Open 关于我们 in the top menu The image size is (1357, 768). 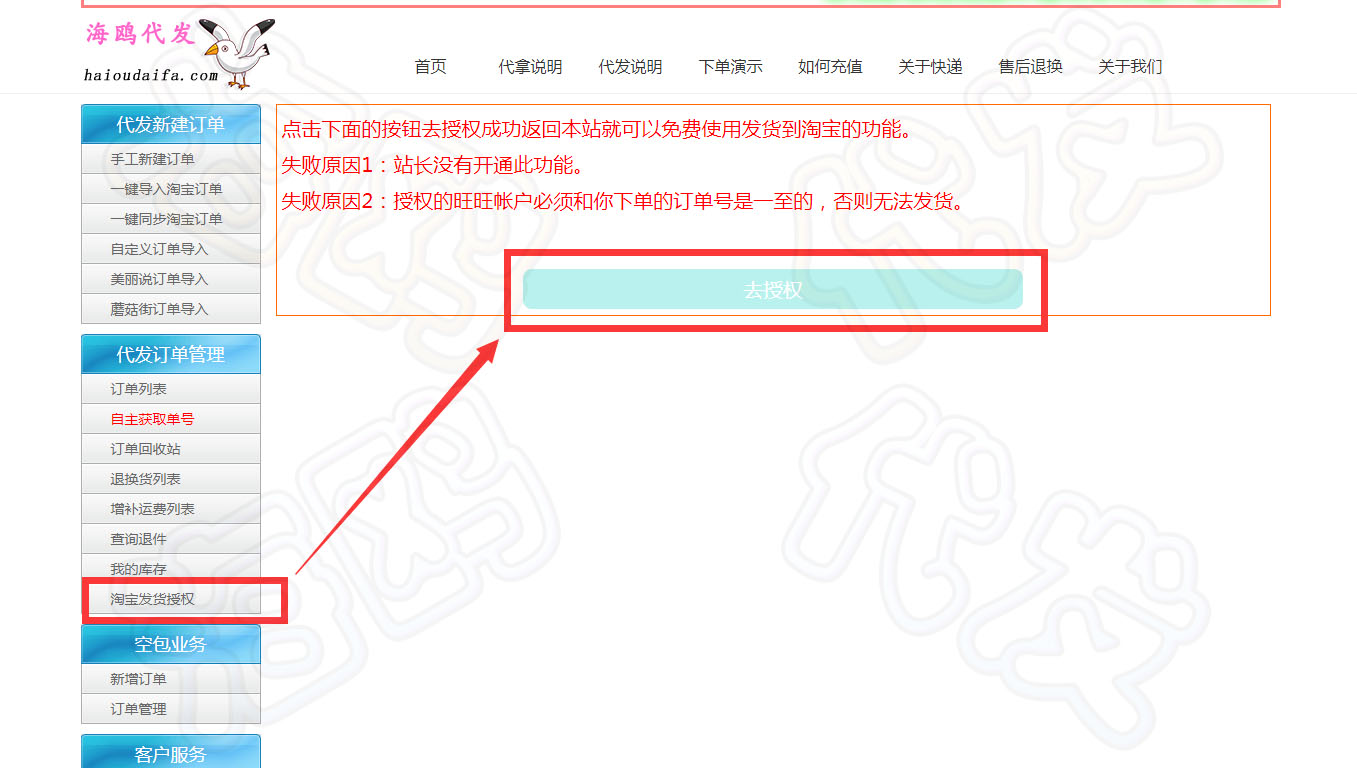click(1130, 67)
